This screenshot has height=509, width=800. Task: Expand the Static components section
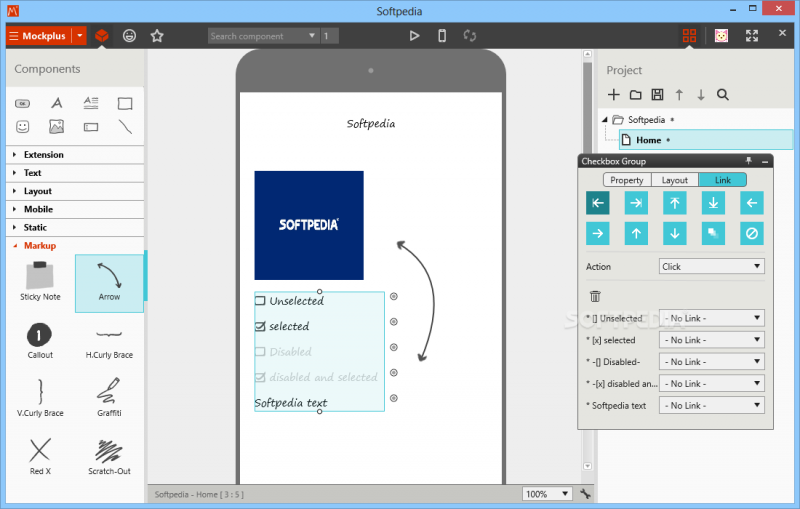point(75,227)
